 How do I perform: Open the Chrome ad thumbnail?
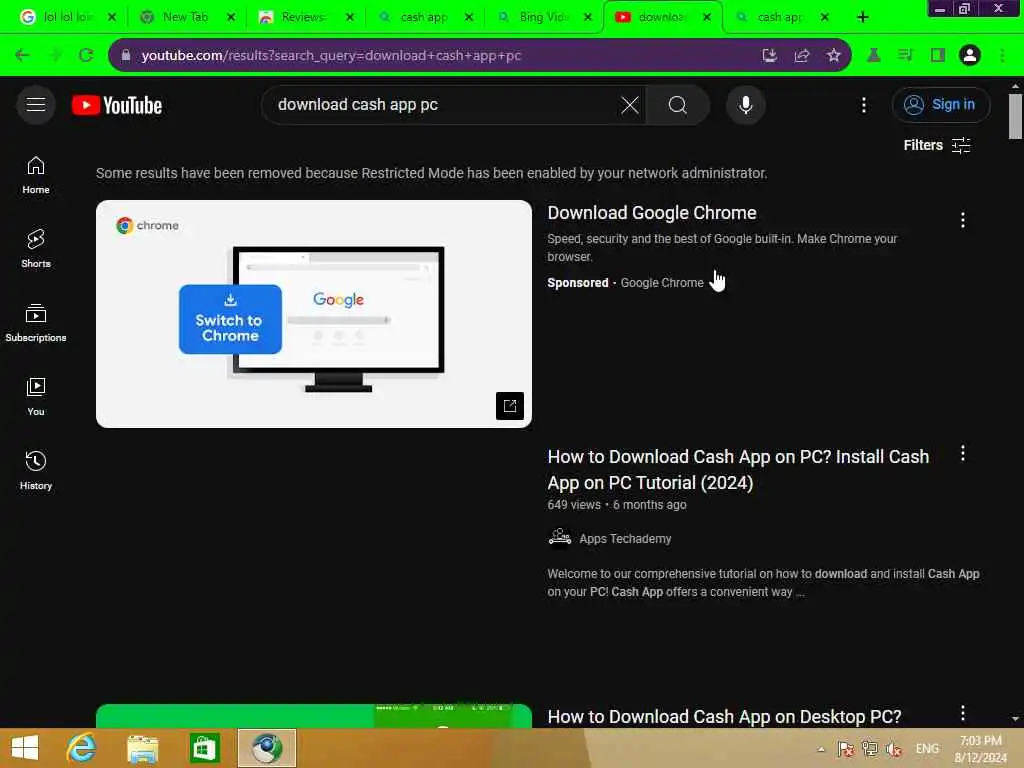[x=313, y=314]
